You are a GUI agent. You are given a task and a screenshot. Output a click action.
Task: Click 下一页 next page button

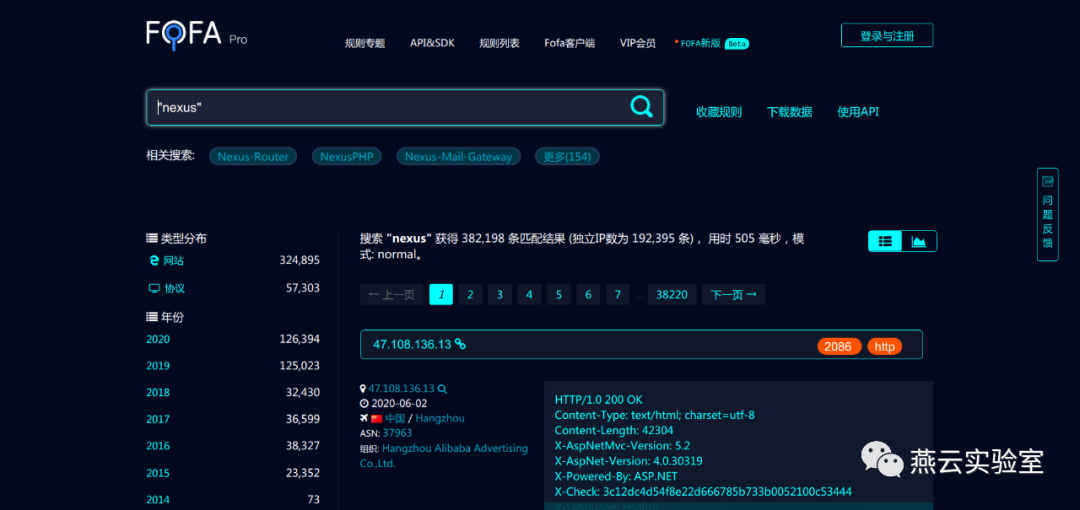(x=734, y=294)
